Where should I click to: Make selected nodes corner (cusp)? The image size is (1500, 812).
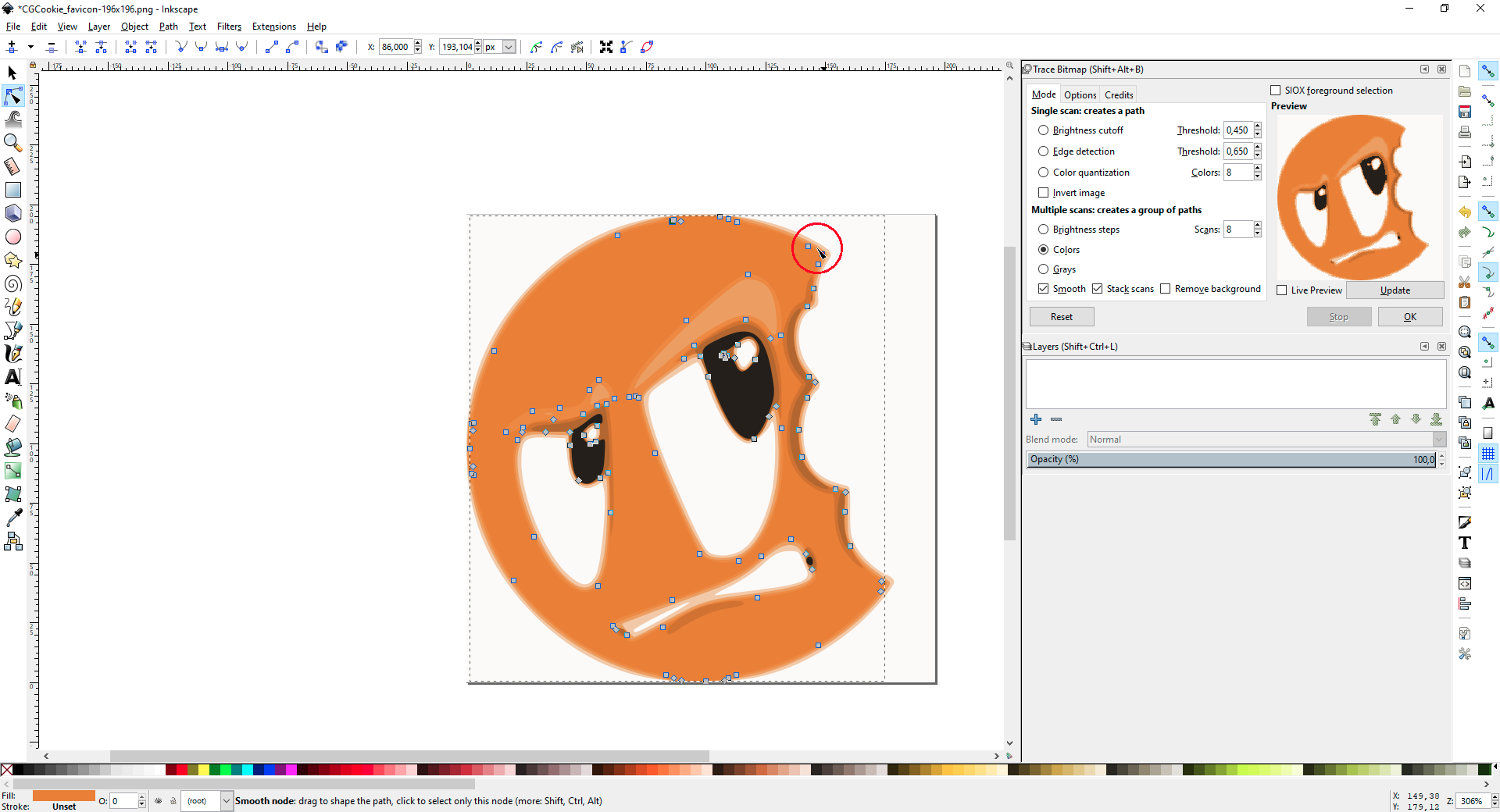(181, 47)
